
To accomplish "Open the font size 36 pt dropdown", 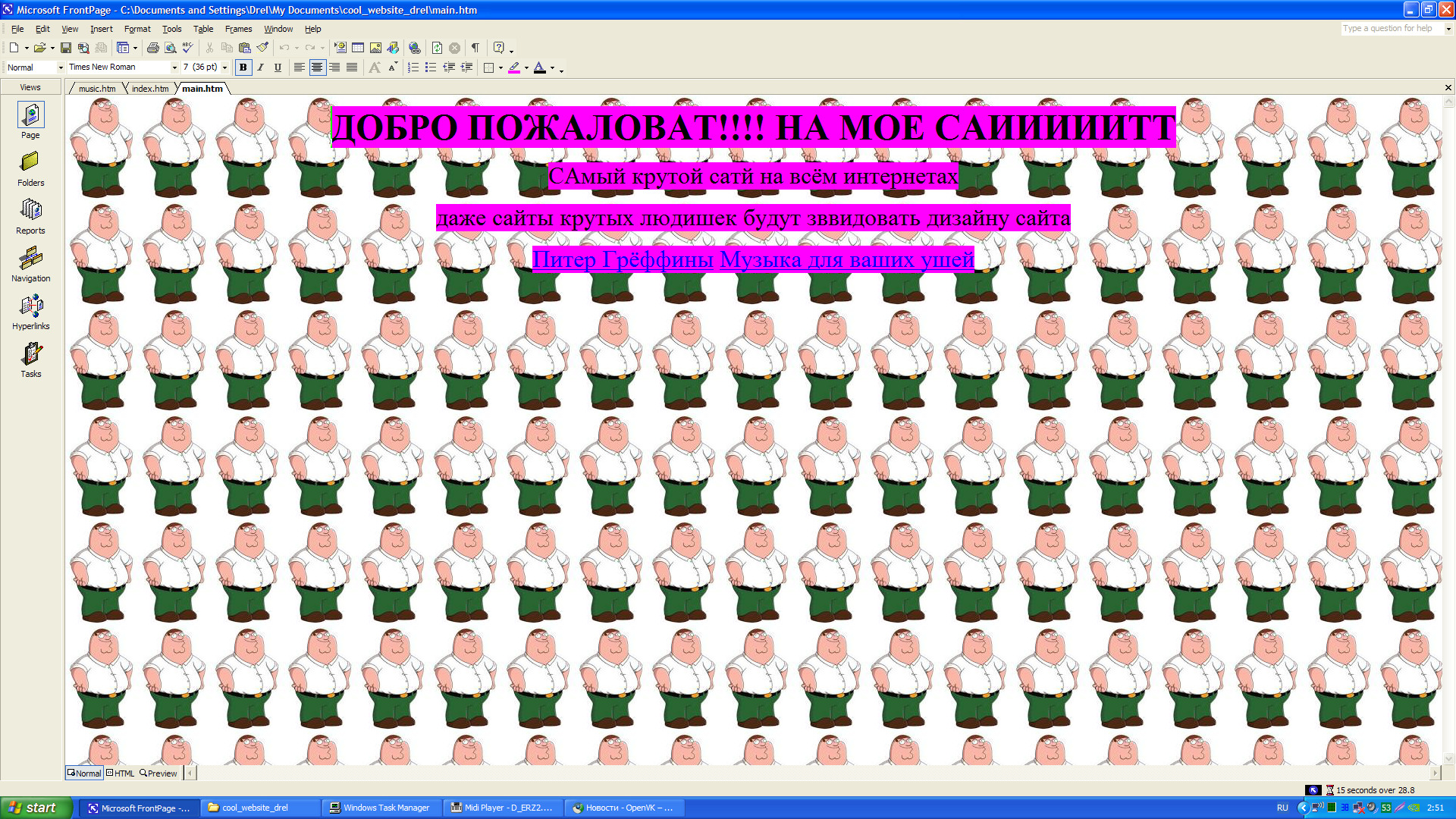I will 224,67.
